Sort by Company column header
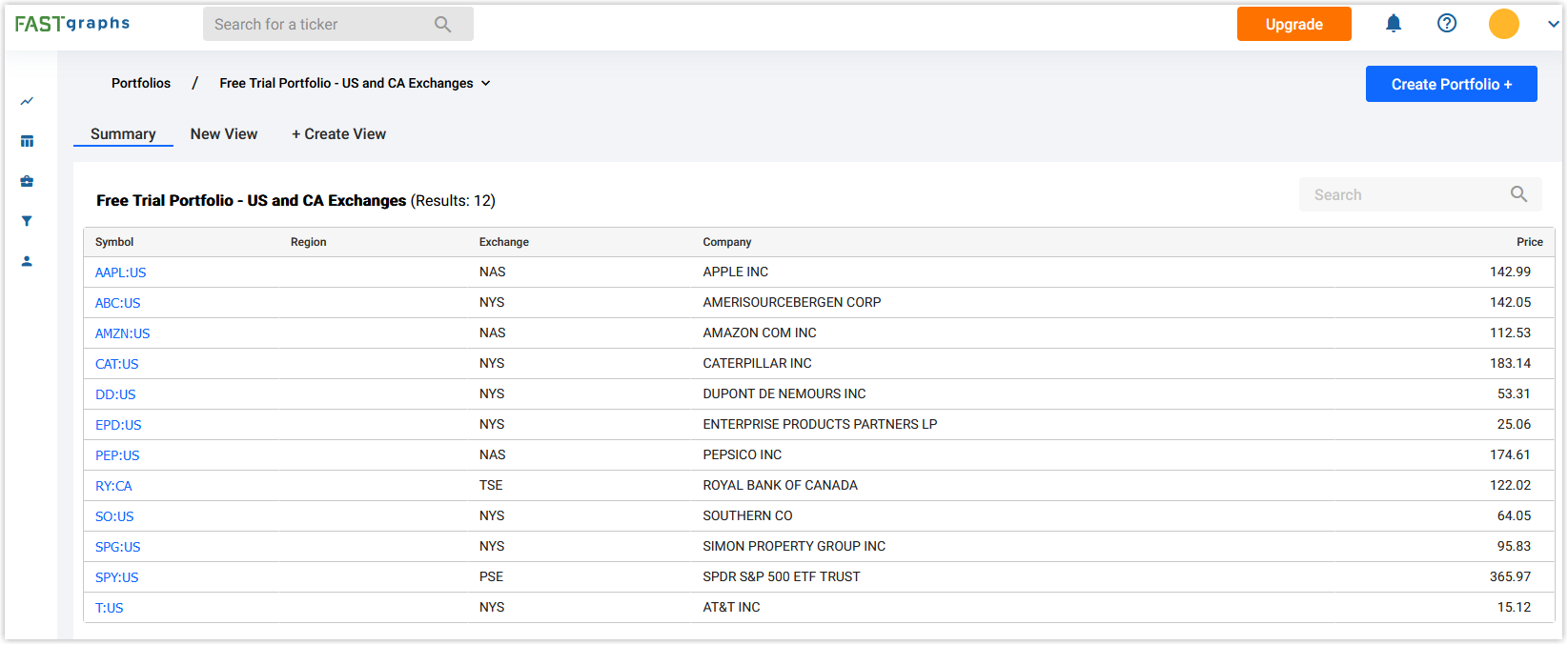This screenshot has width=1568, height=645. [727, 242]
